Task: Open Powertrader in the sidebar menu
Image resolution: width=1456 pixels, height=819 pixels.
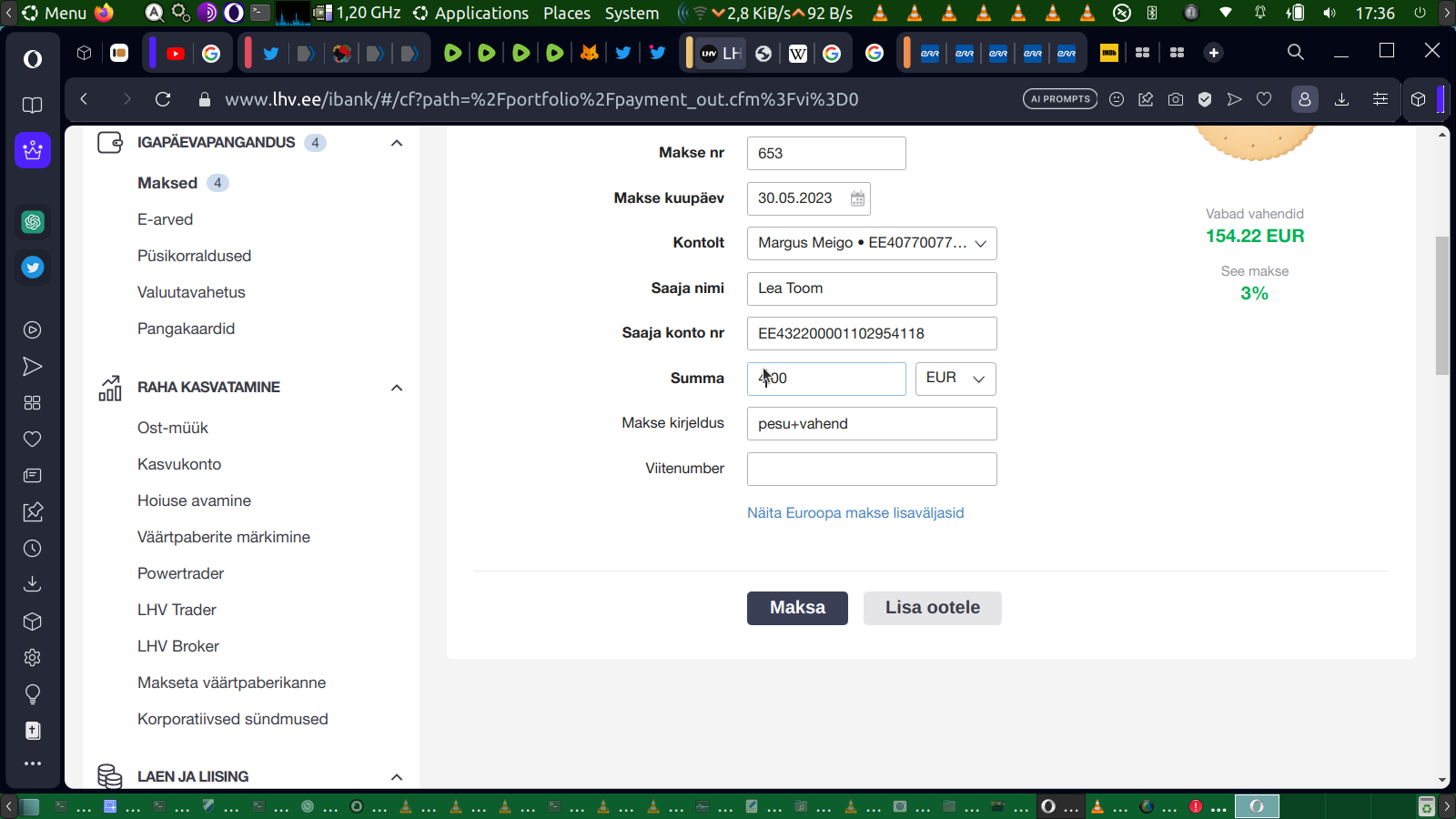Action: (x=180, y=573)
